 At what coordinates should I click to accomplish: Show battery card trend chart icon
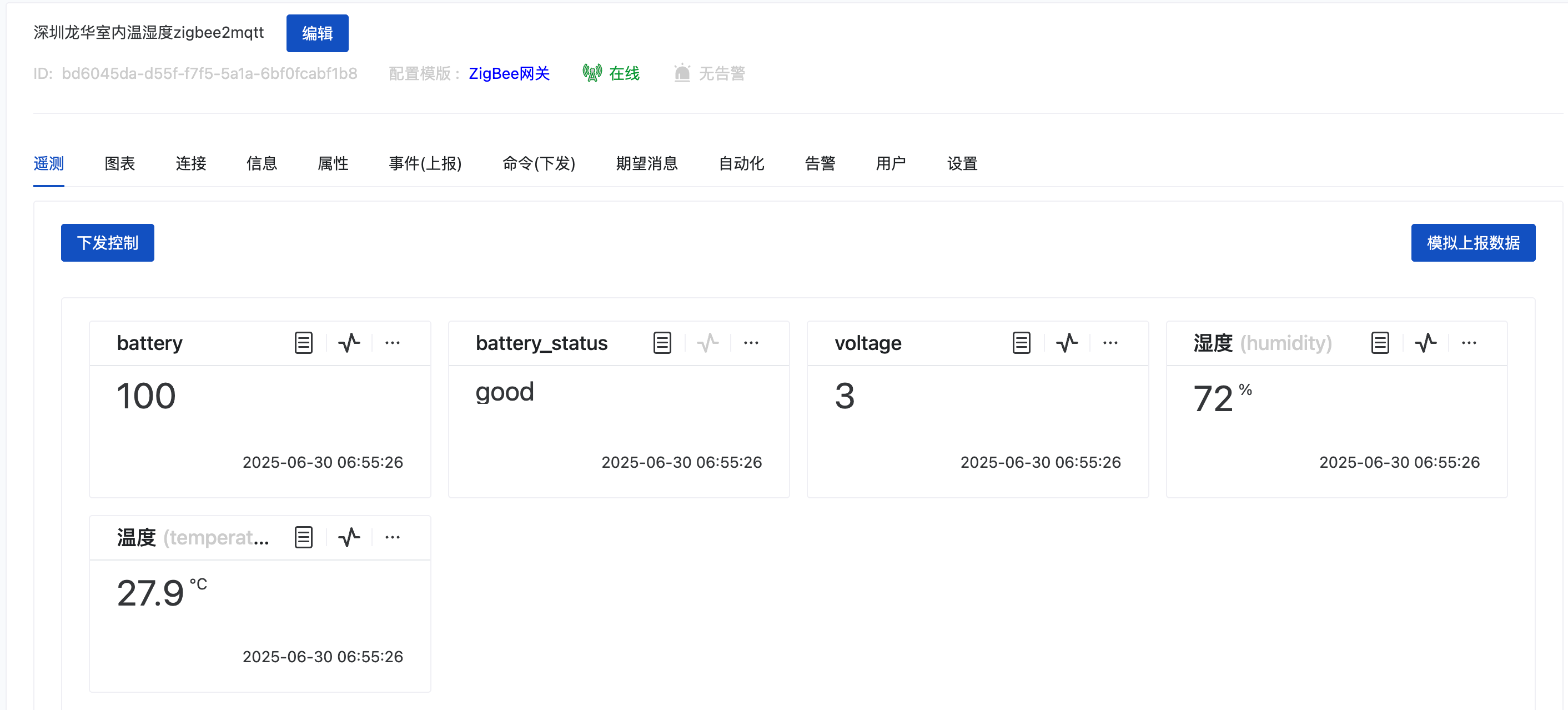click(x=349, y=343)
